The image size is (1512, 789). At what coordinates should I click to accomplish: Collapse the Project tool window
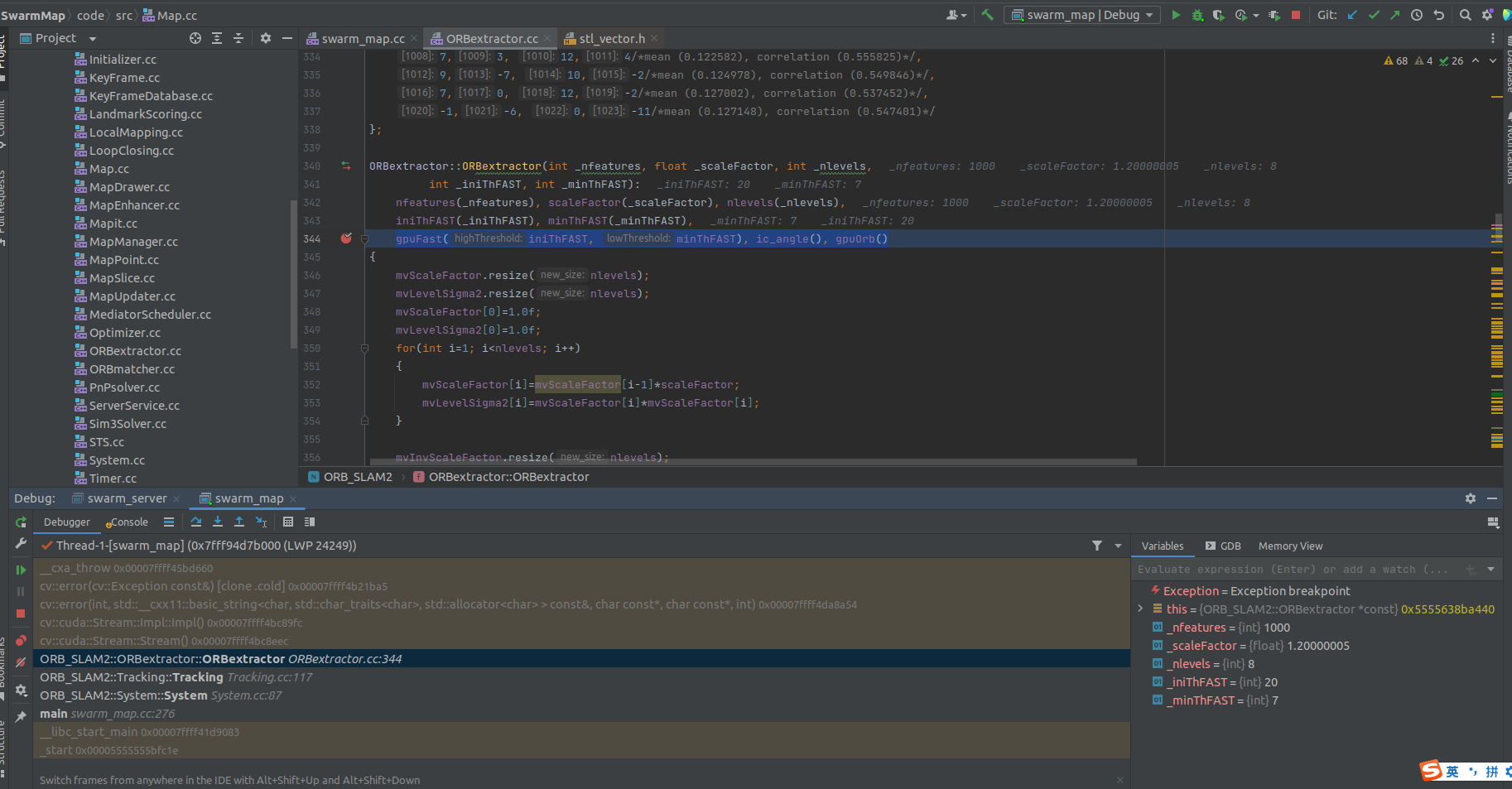[286, 38]
